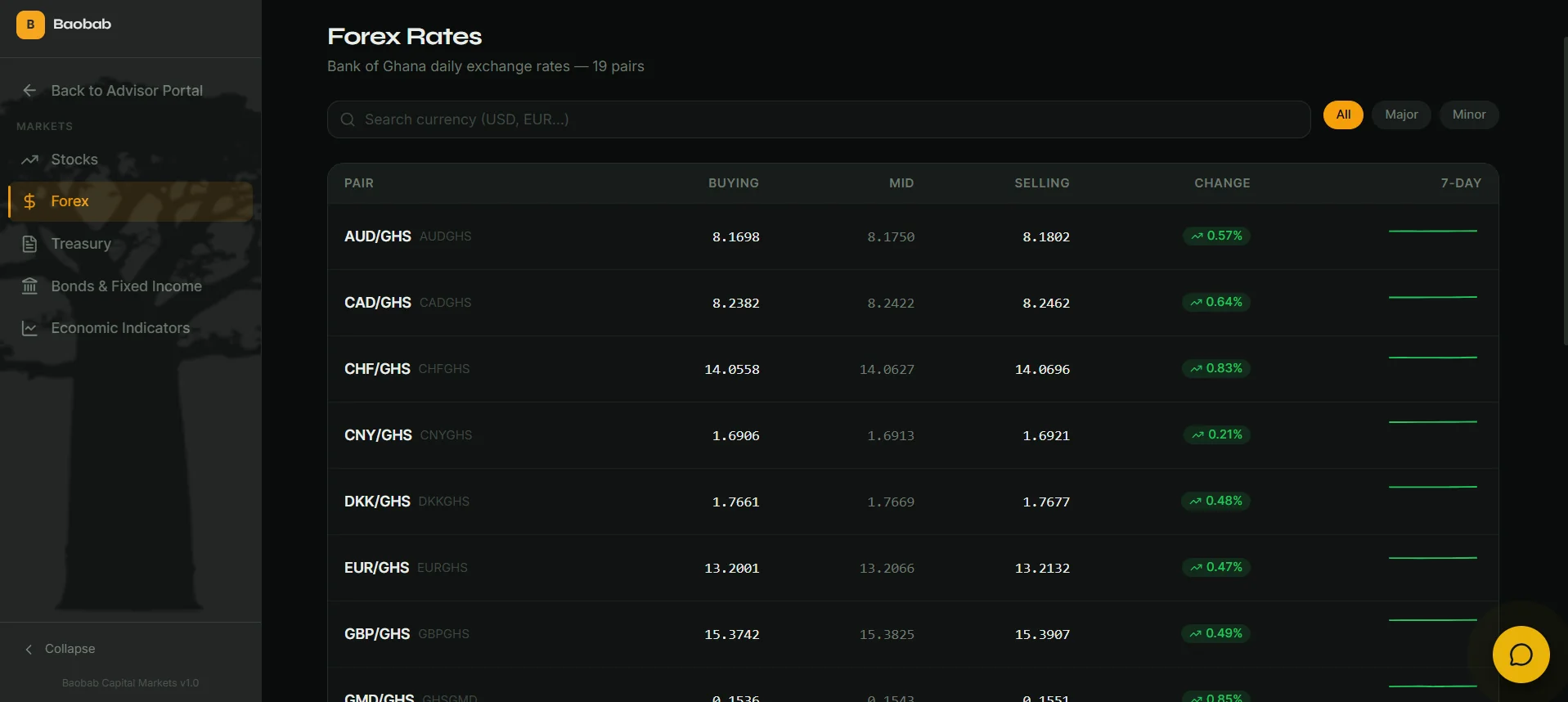Image resolution: width=1568 pixels, height=702 pixels.
Task: Sort by the BUYING column header
Action: (734, 183)
